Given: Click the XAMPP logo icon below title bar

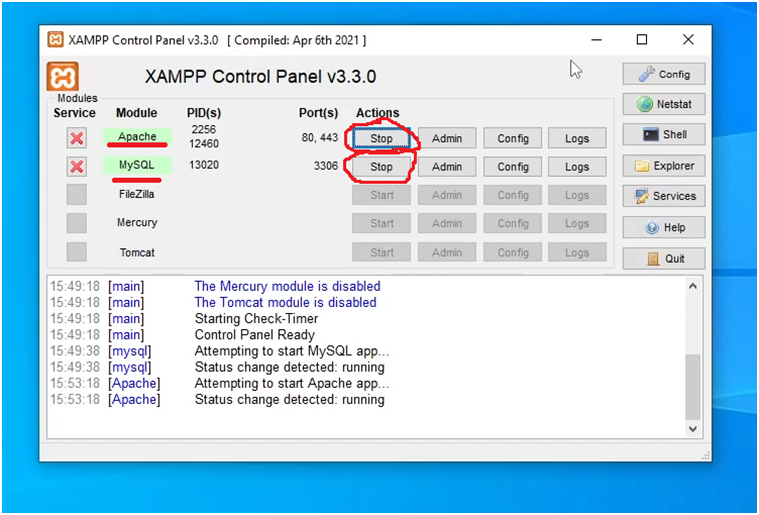Looking at the screenshot, I should [62, 76].
